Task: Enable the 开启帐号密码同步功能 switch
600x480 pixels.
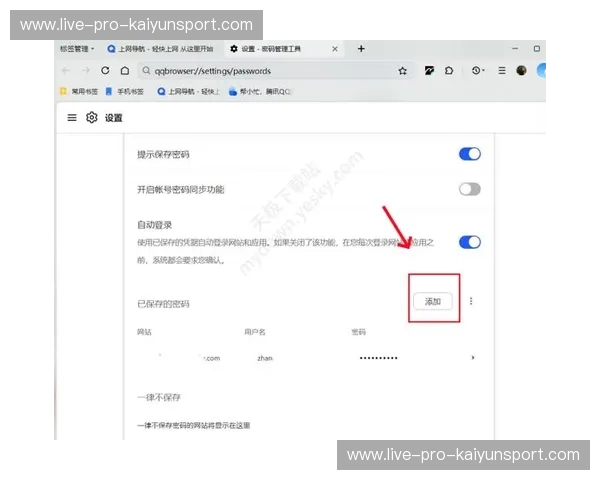Action: (470, 189)
